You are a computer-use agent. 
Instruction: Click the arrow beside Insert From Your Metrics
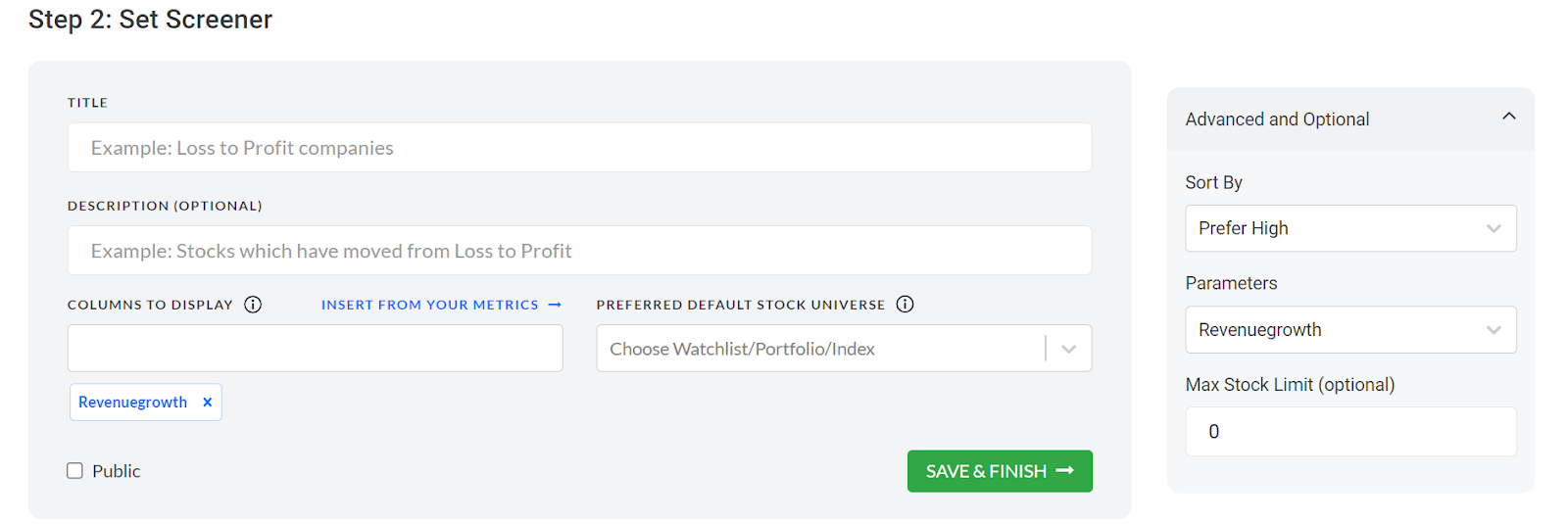click(555, 305)
